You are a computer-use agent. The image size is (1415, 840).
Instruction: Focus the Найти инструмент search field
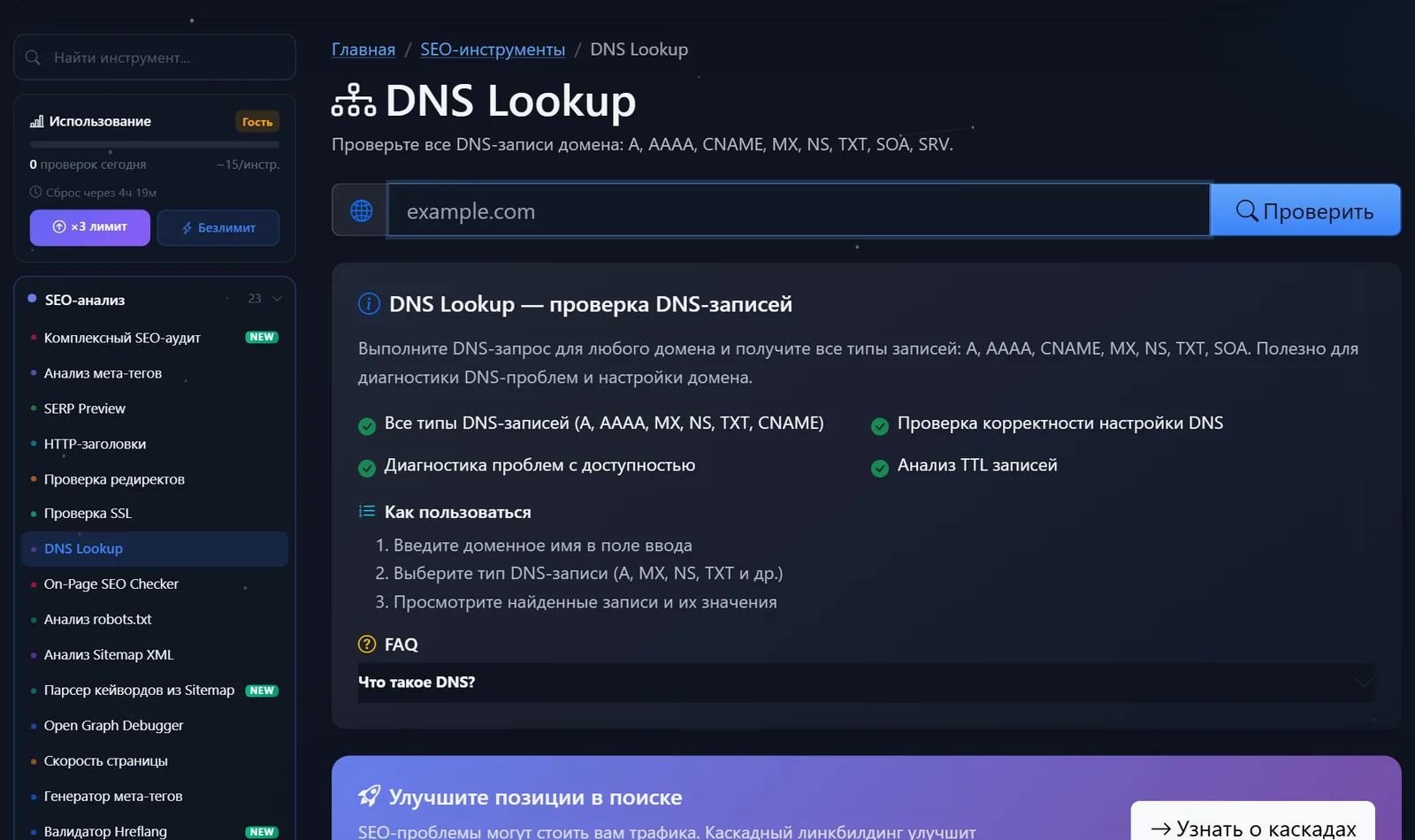click(155, 57)
